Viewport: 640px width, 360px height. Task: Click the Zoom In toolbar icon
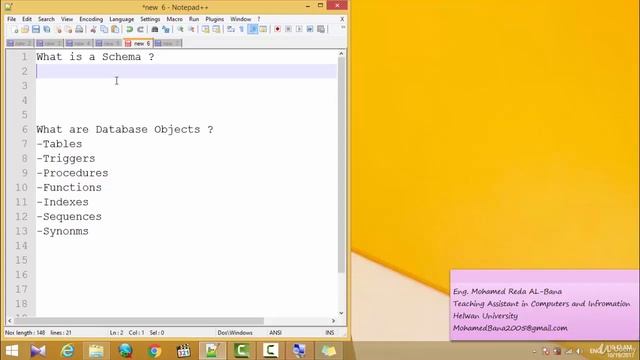click(x=180, y=29)
